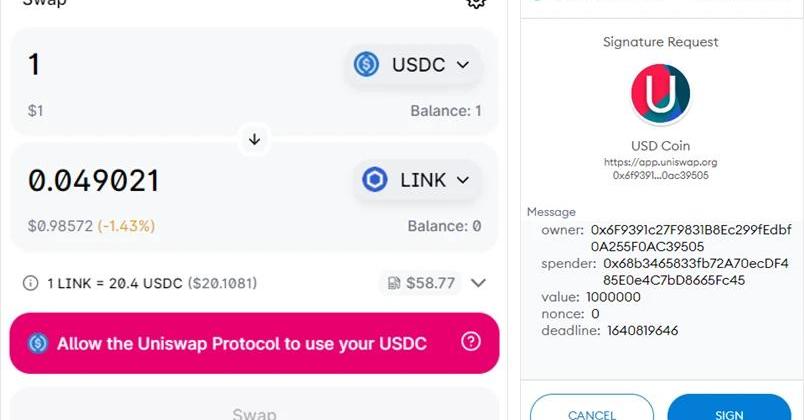Click the input amount field showing 1
Image resolution: width=804 pixels, height=420 pixels.
tap(150, 65)
